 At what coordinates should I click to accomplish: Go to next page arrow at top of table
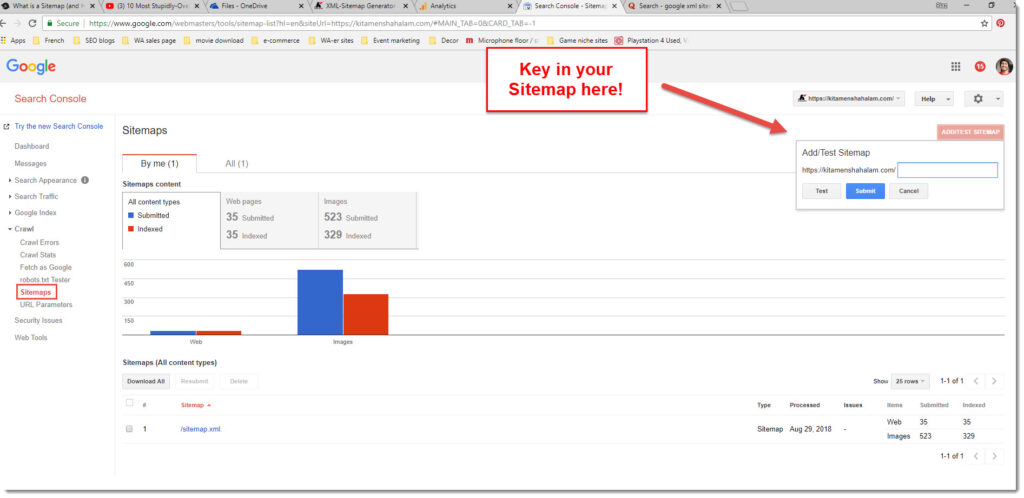[x=994, y=381]
